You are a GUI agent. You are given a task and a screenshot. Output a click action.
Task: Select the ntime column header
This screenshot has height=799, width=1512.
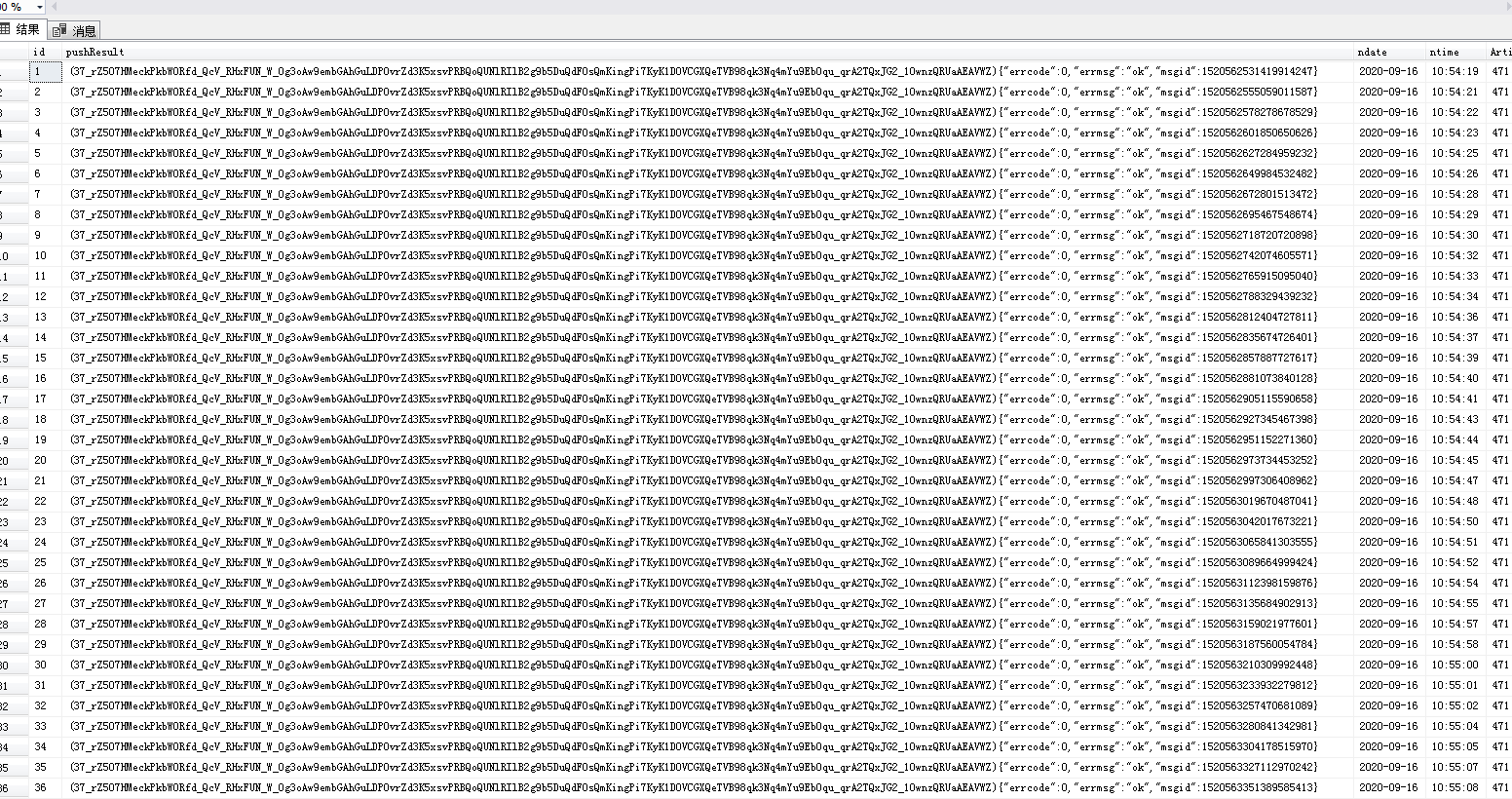[1455, 52]
